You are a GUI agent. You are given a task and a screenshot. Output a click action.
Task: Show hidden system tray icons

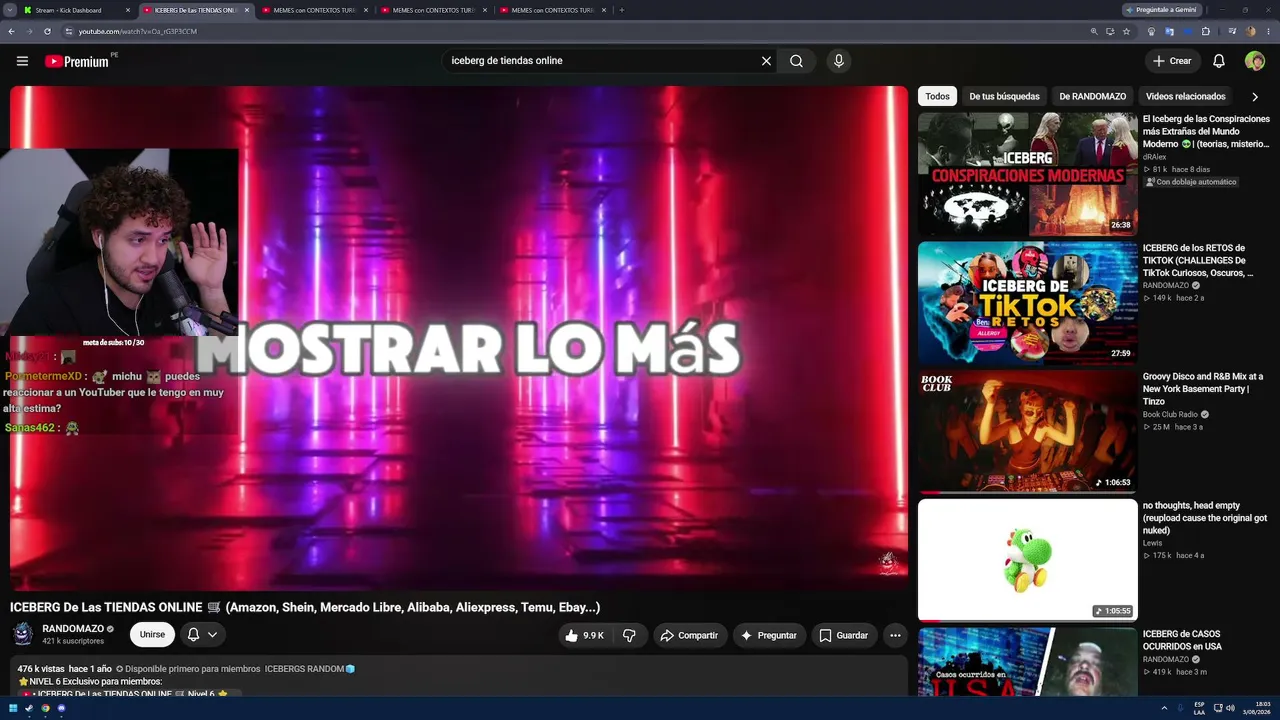pos(1165,708)
